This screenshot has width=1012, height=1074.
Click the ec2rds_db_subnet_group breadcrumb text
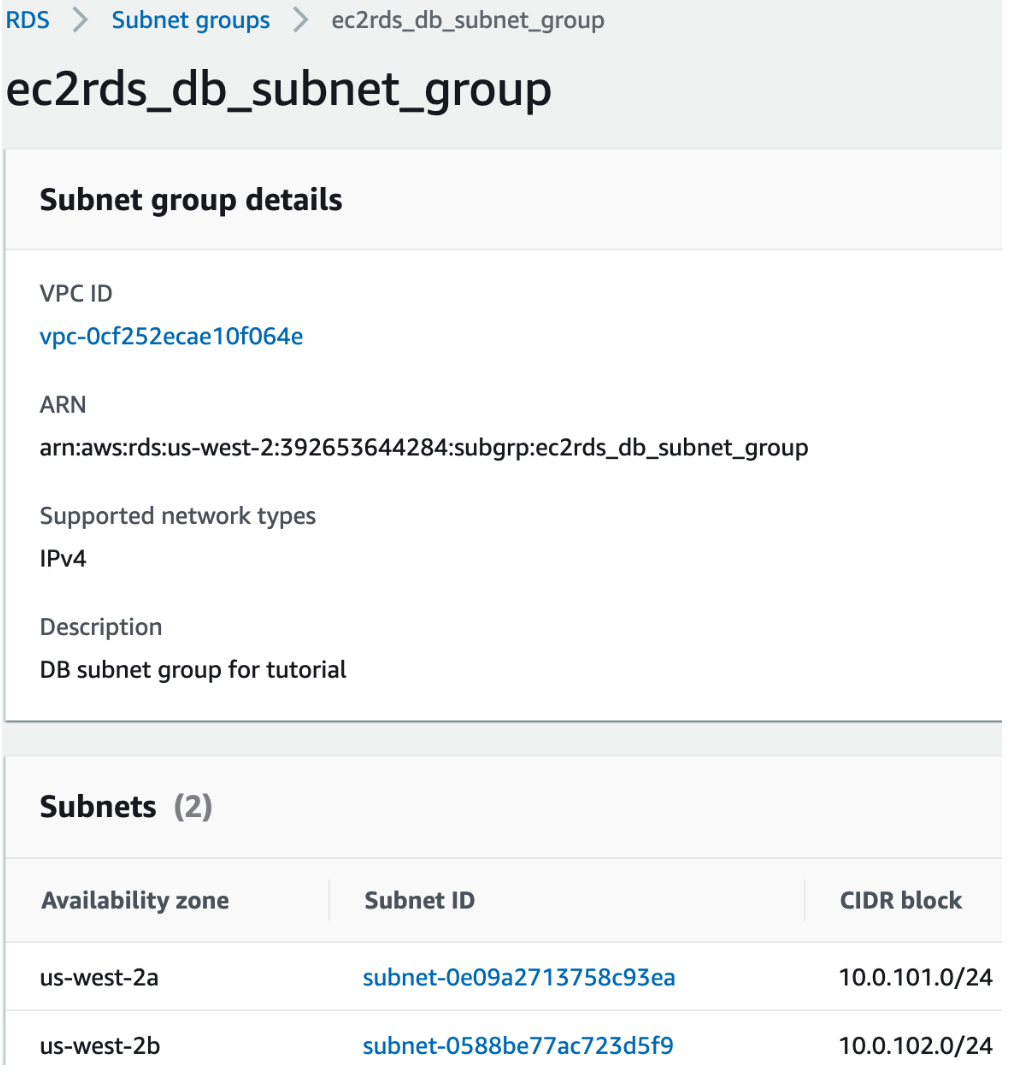[467, 20]
